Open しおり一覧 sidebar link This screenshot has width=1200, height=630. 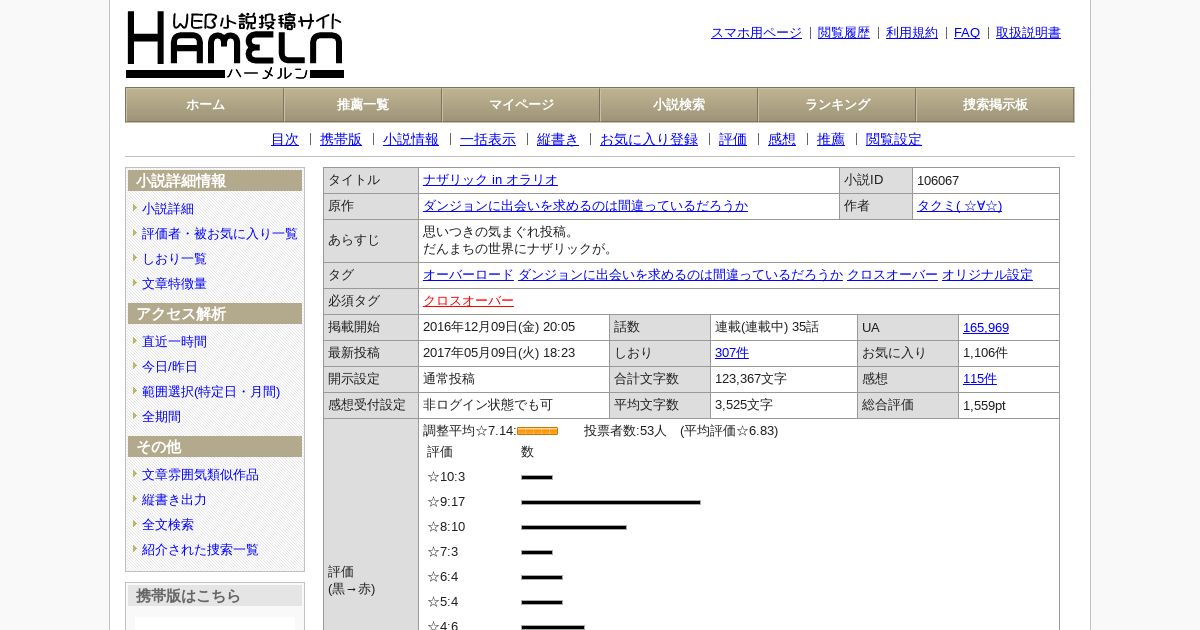(174, 259)
